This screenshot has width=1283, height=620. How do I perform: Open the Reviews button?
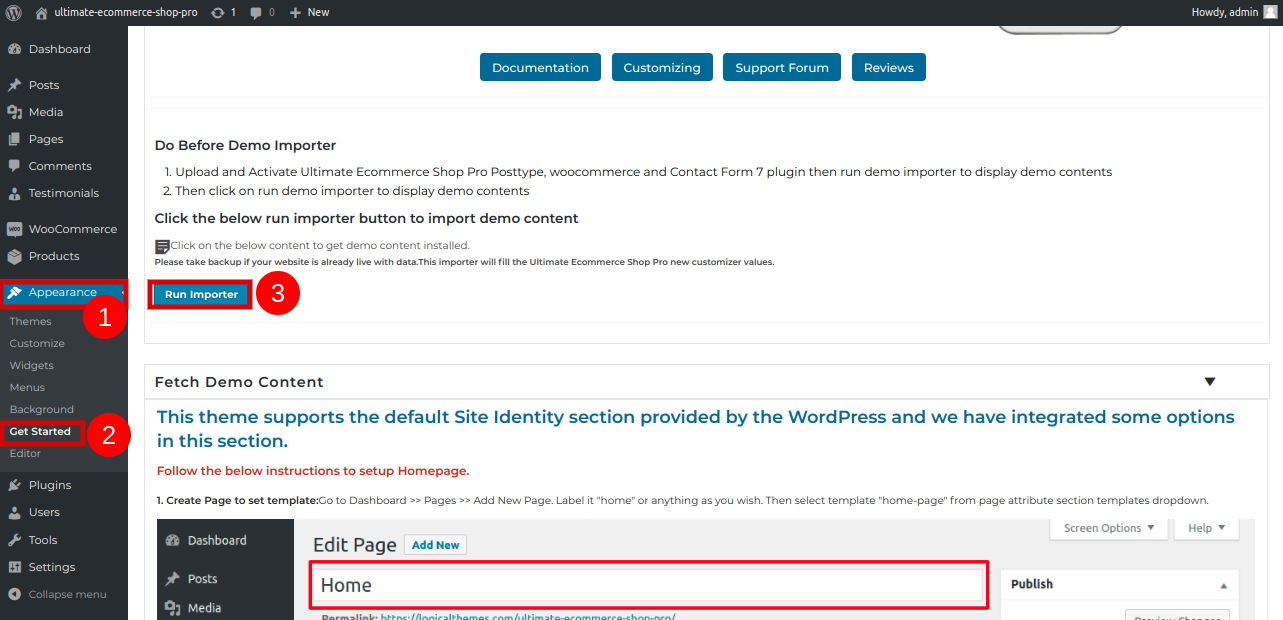pyautogui.click(x=889, y=67)
